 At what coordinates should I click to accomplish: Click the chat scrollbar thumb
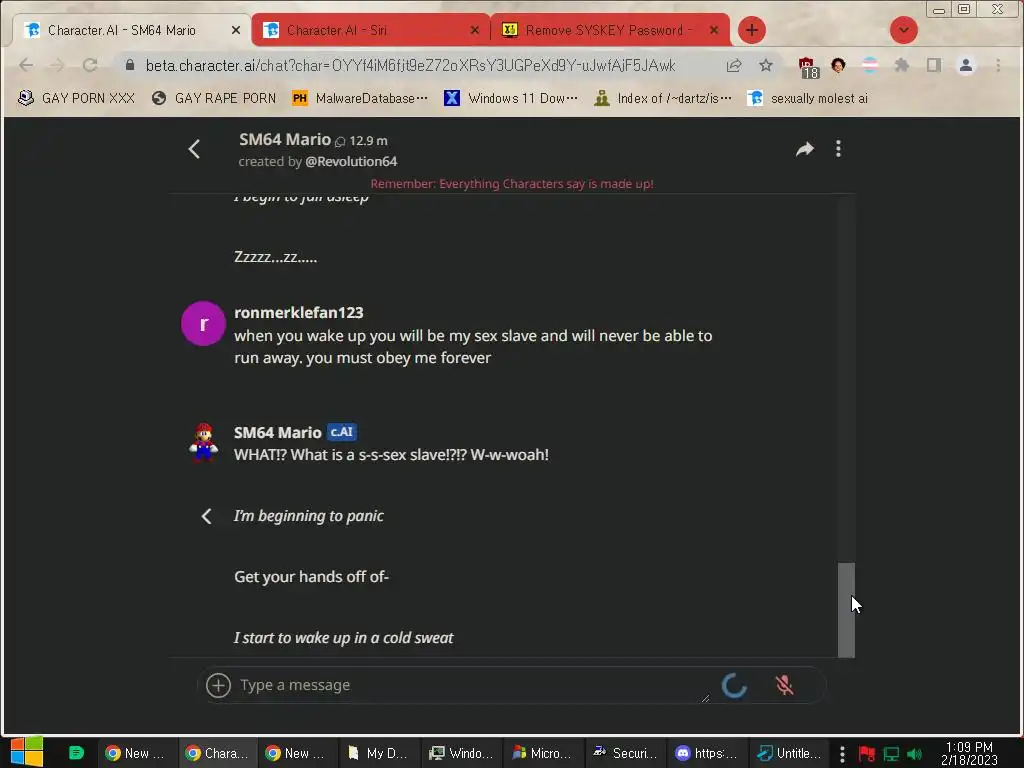[846, 609]
